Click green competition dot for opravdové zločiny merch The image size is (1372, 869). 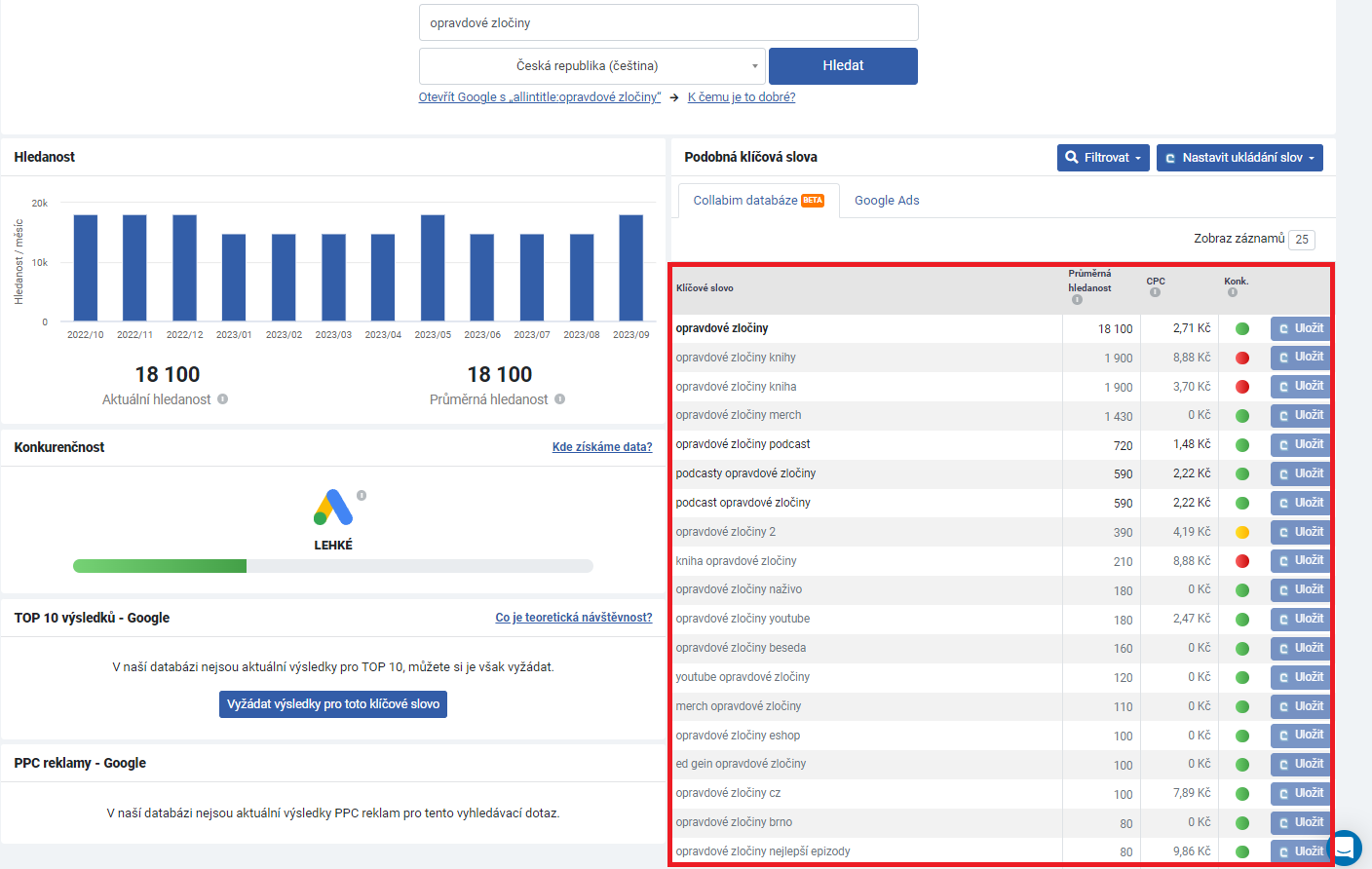tap(1242, 416)
